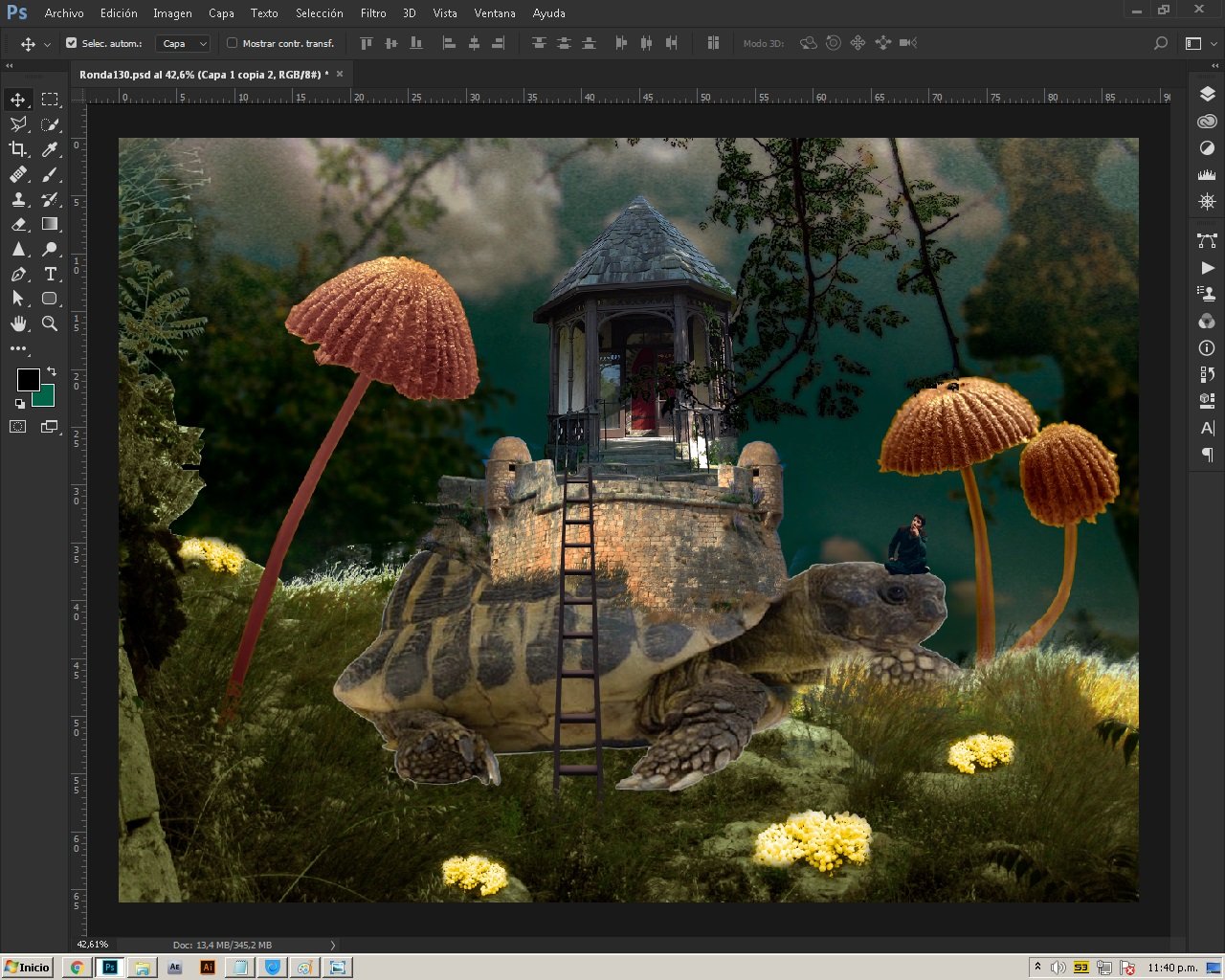Select the Gradient tool

[x=50, y=224]
